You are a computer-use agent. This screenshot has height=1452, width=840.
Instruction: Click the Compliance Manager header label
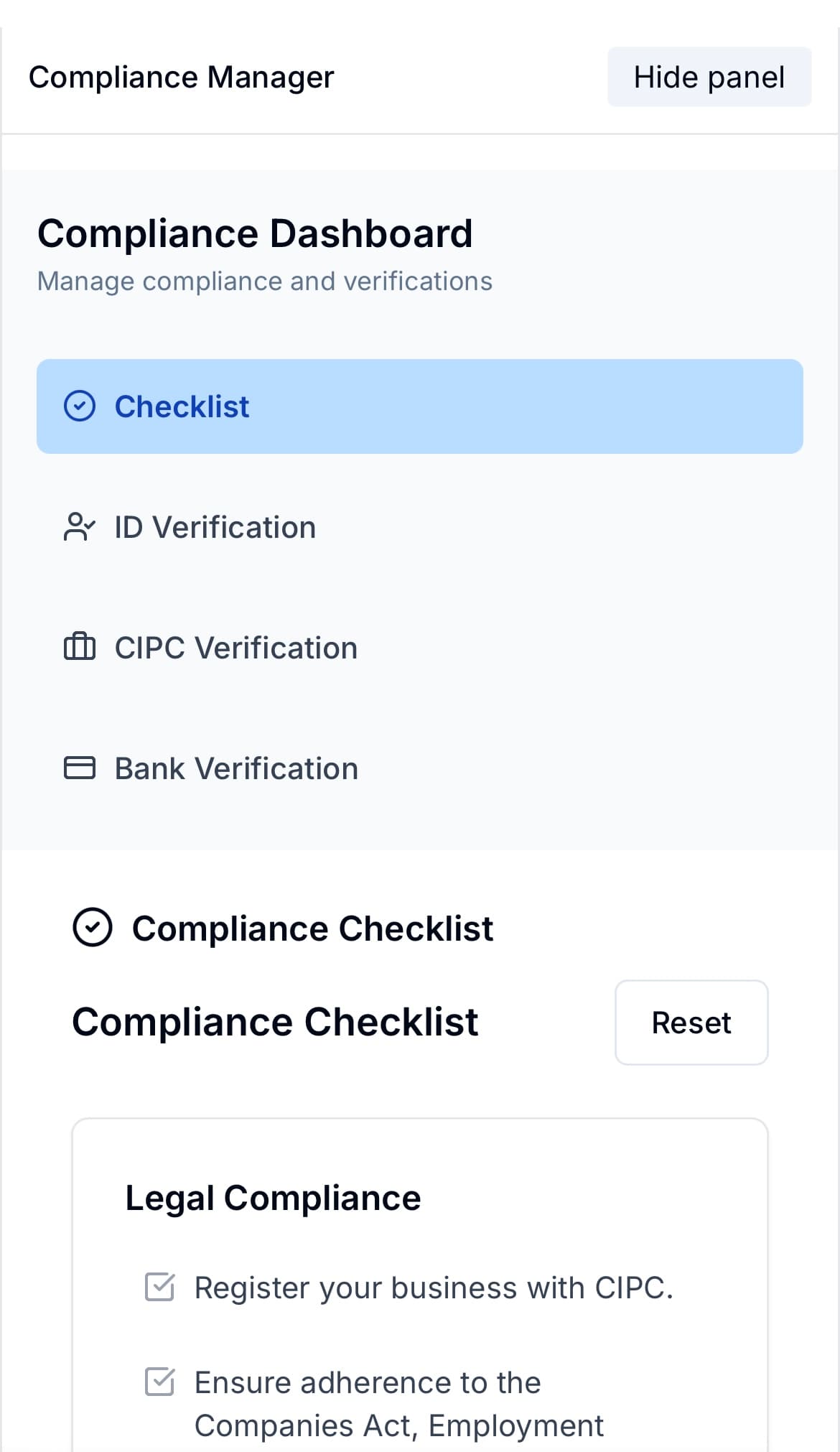pos(181,77)
